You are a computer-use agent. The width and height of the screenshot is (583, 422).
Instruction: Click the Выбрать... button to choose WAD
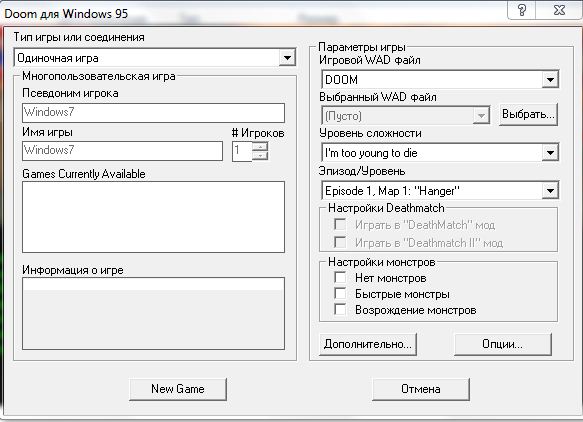[x=528, y=114]
